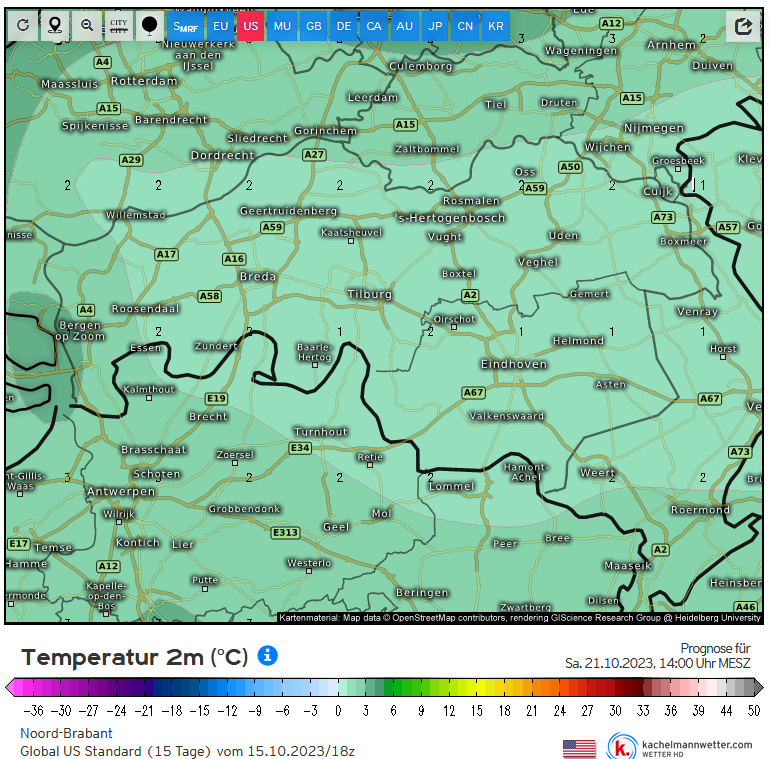Click the A27 road sign near Gorinchem
Image resolution: width=770 pixels, height=759 pixels.
pyautogui.click(x=314, y=155)
